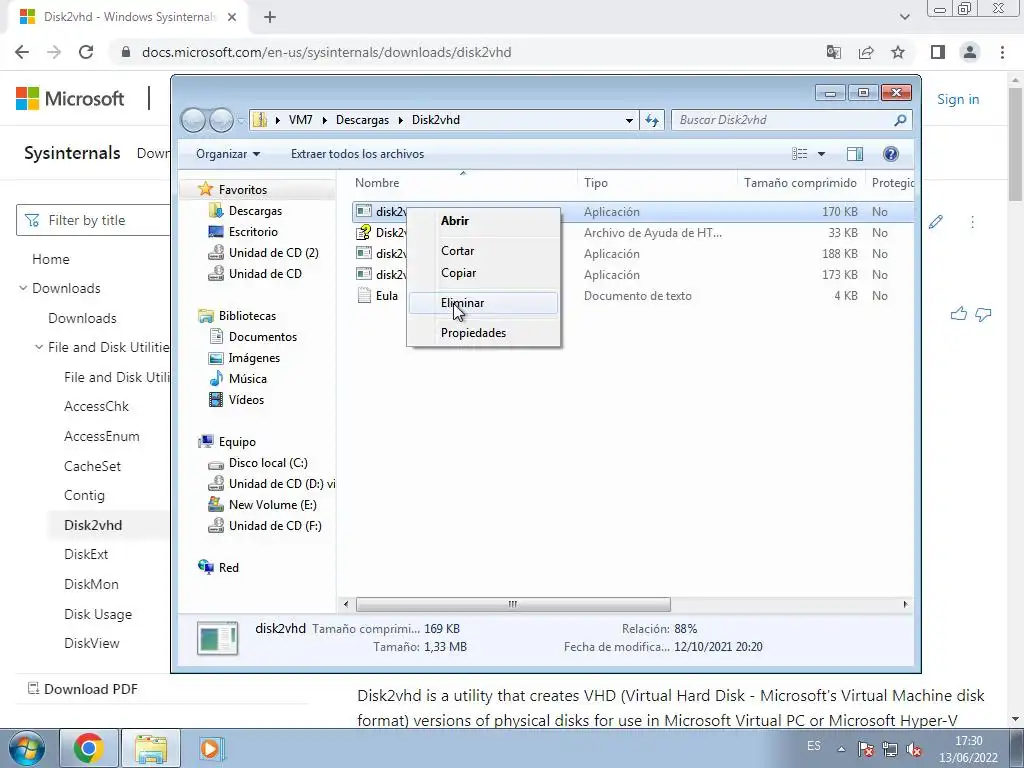Choose Abrir in the context menu
The width and height of the screenshot is (1024, 768).
(x=483, y=221)
